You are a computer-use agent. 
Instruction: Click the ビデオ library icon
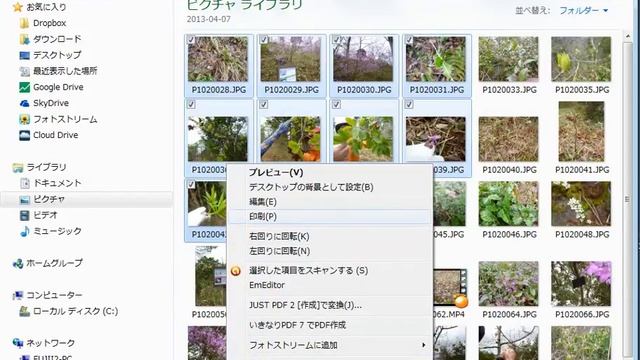(x=24, y=215)
